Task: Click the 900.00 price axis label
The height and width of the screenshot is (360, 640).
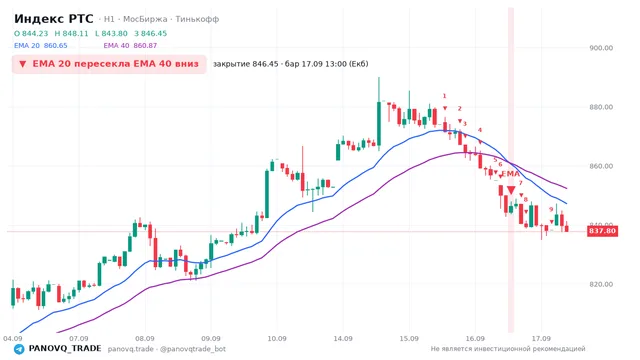Action: [601, 48]
